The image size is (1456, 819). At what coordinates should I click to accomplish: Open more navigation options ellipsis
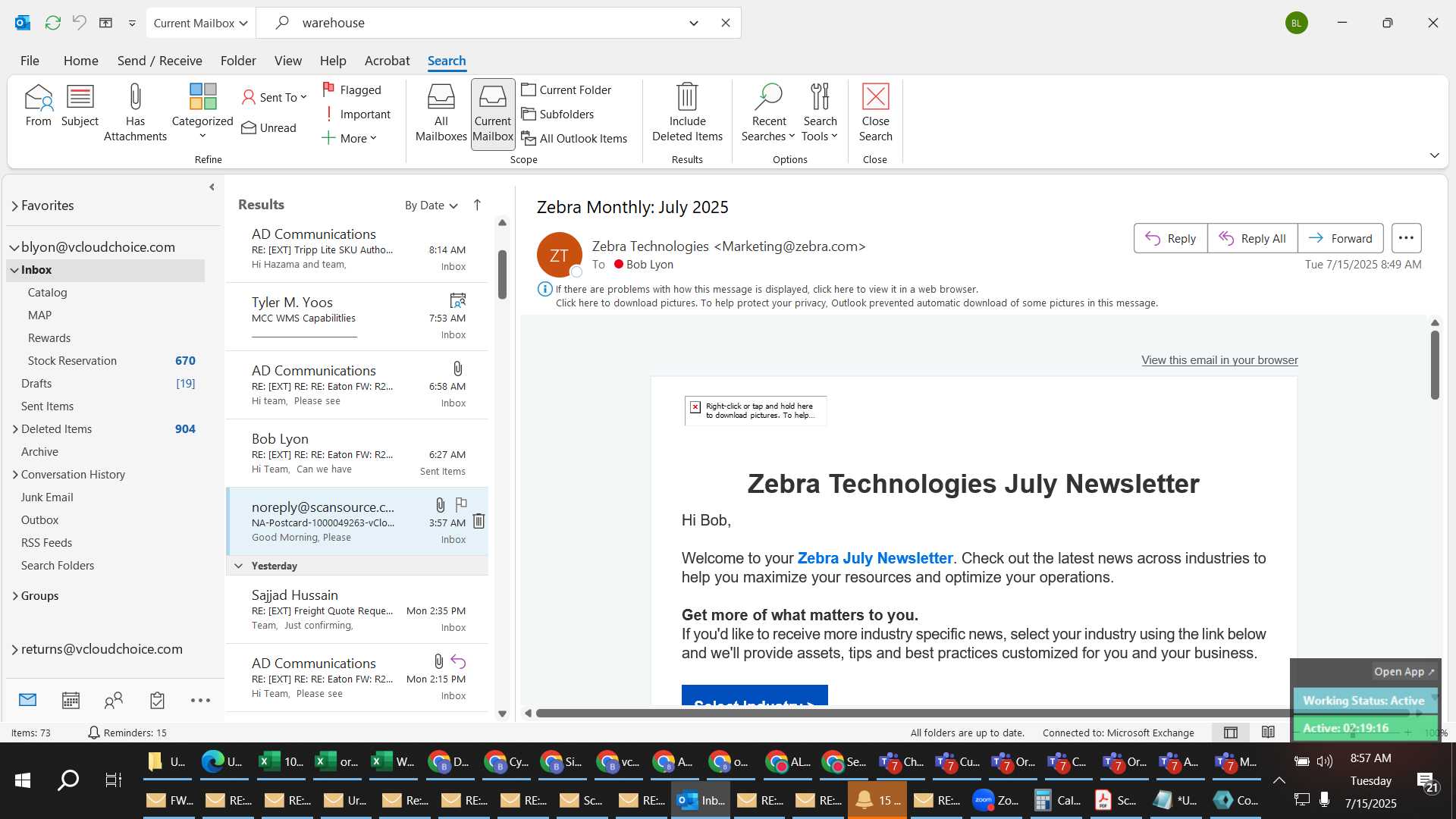[200, 700]
